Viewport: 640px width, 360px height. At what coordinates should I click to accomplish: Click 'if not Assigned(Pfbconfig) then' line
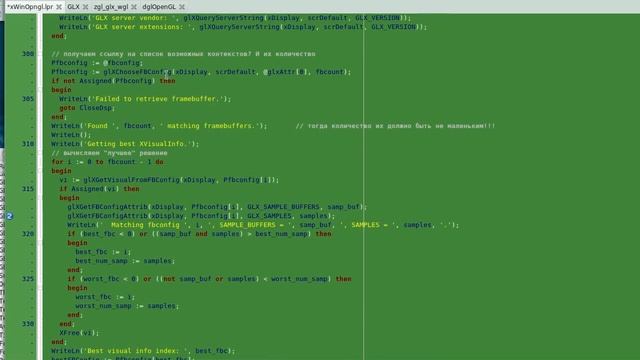[113, 81]
